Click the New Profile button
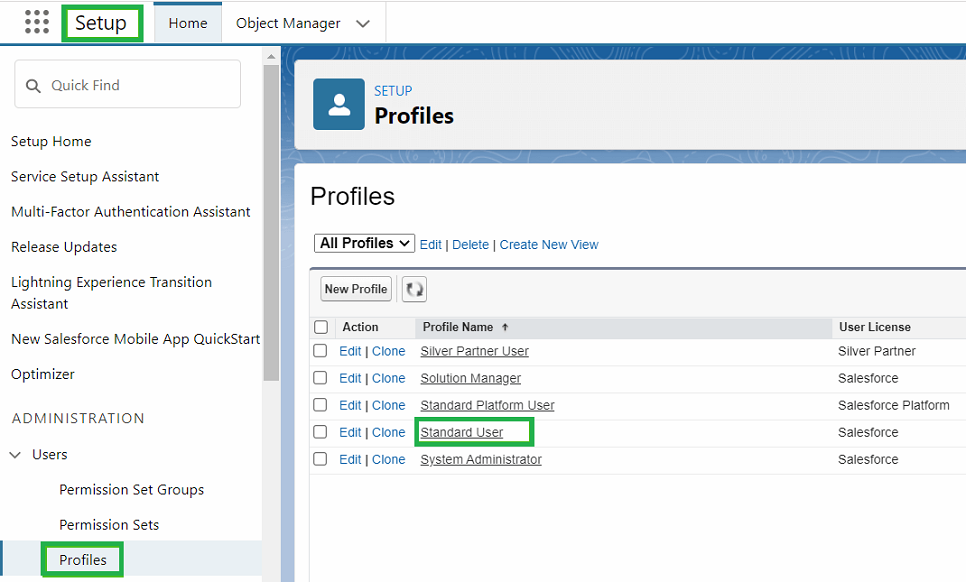 click(355, 288)
